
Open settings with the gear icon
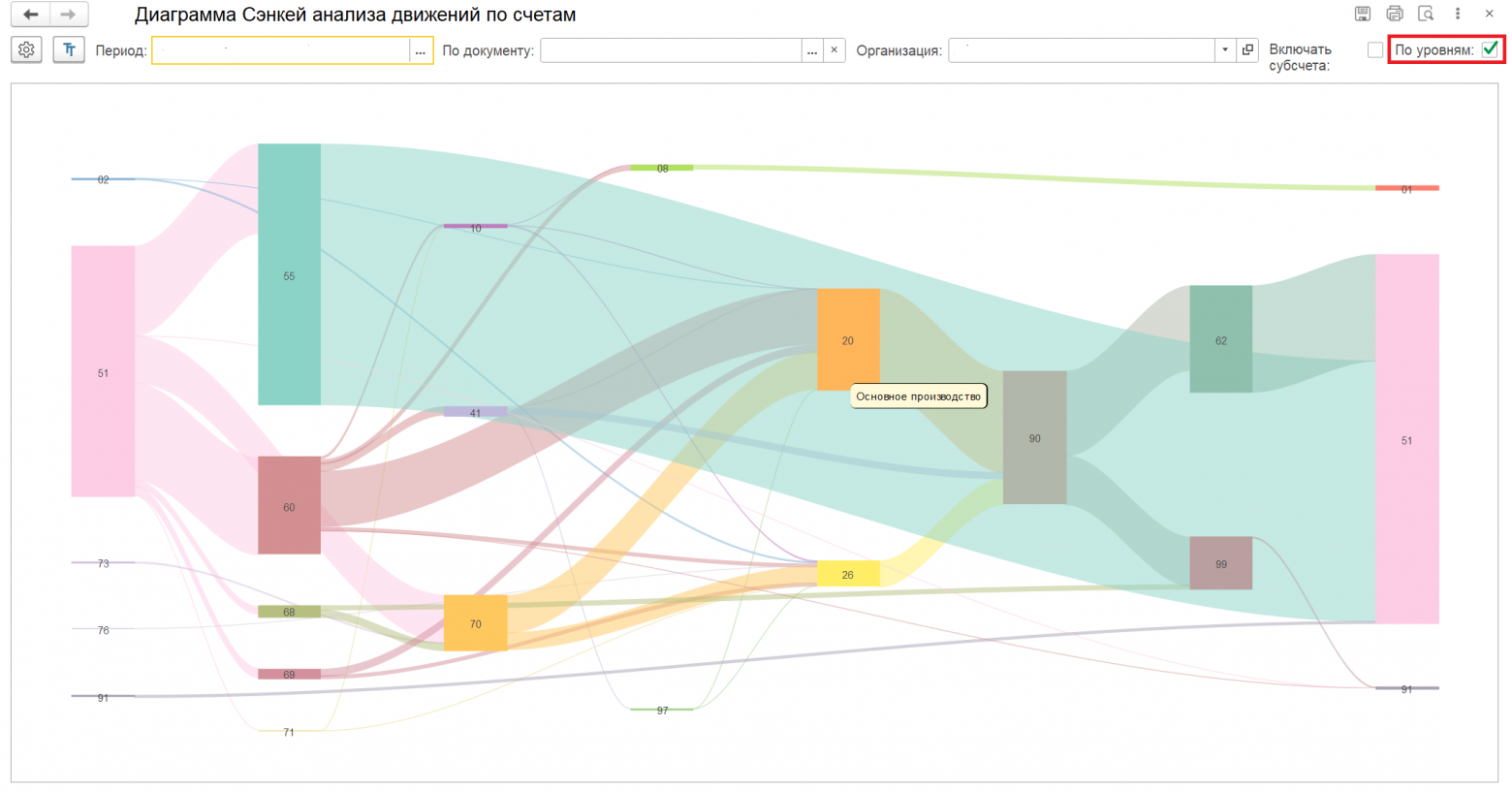pyautogui.click(x=26, y=49)
